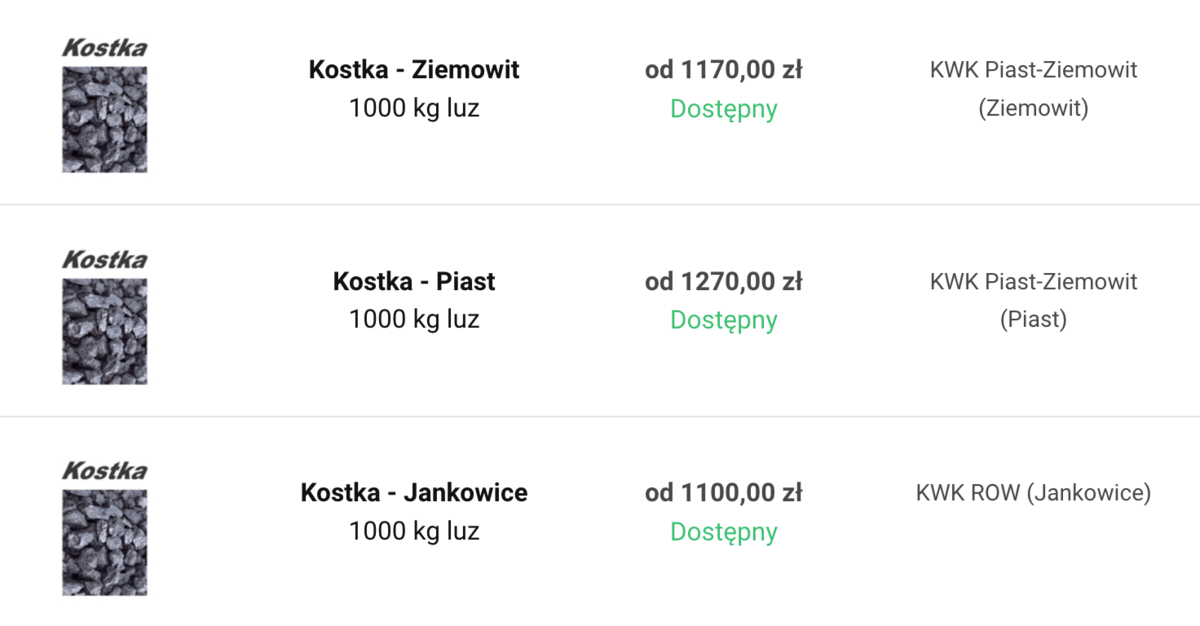Click the KWK Piast-Ziemowit (Ziemowit) mine label
Image resolution: width=1200 pixels, height=626 pixels.
point(1033,88)
